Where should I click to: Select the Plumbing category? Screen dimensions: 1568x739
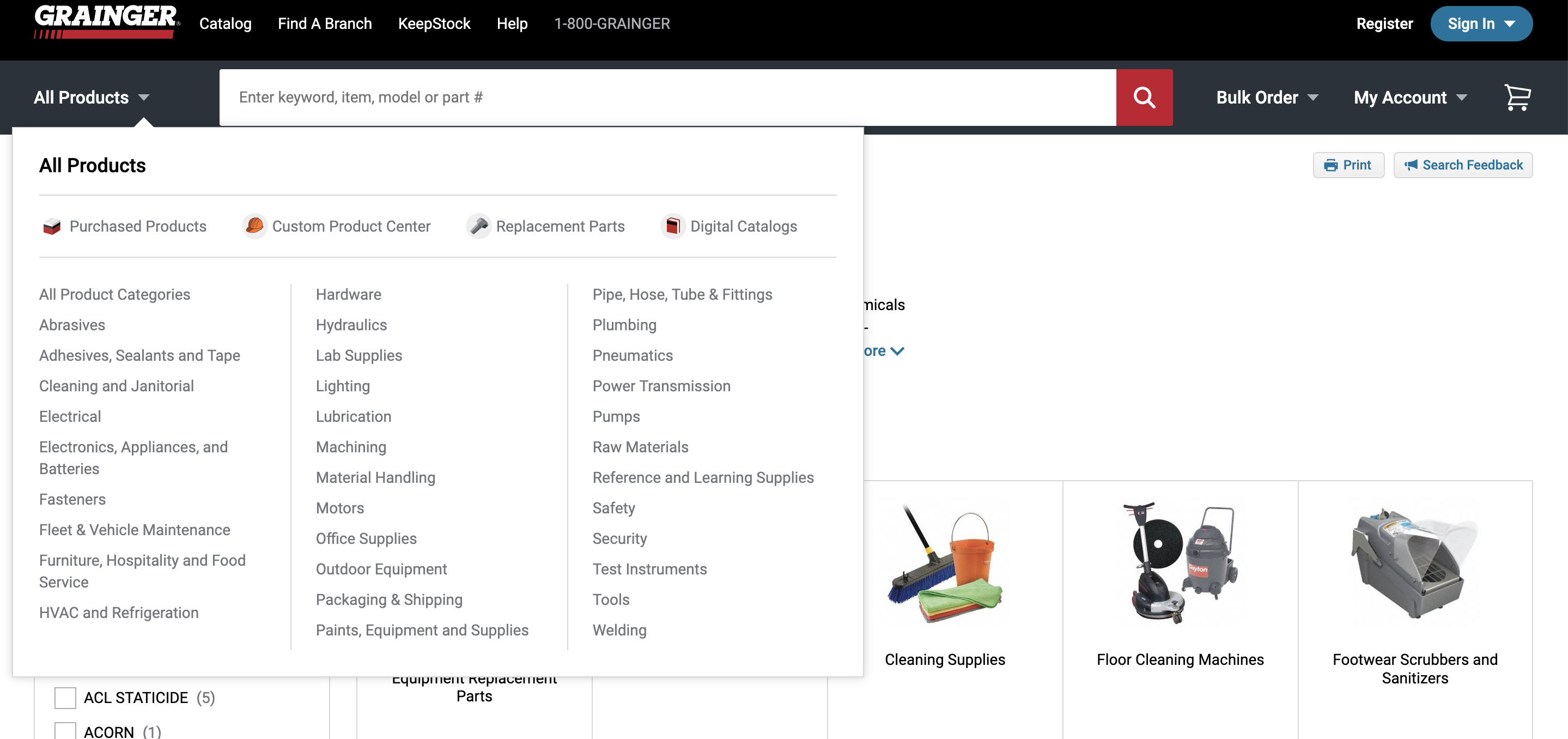coord(624,325)
